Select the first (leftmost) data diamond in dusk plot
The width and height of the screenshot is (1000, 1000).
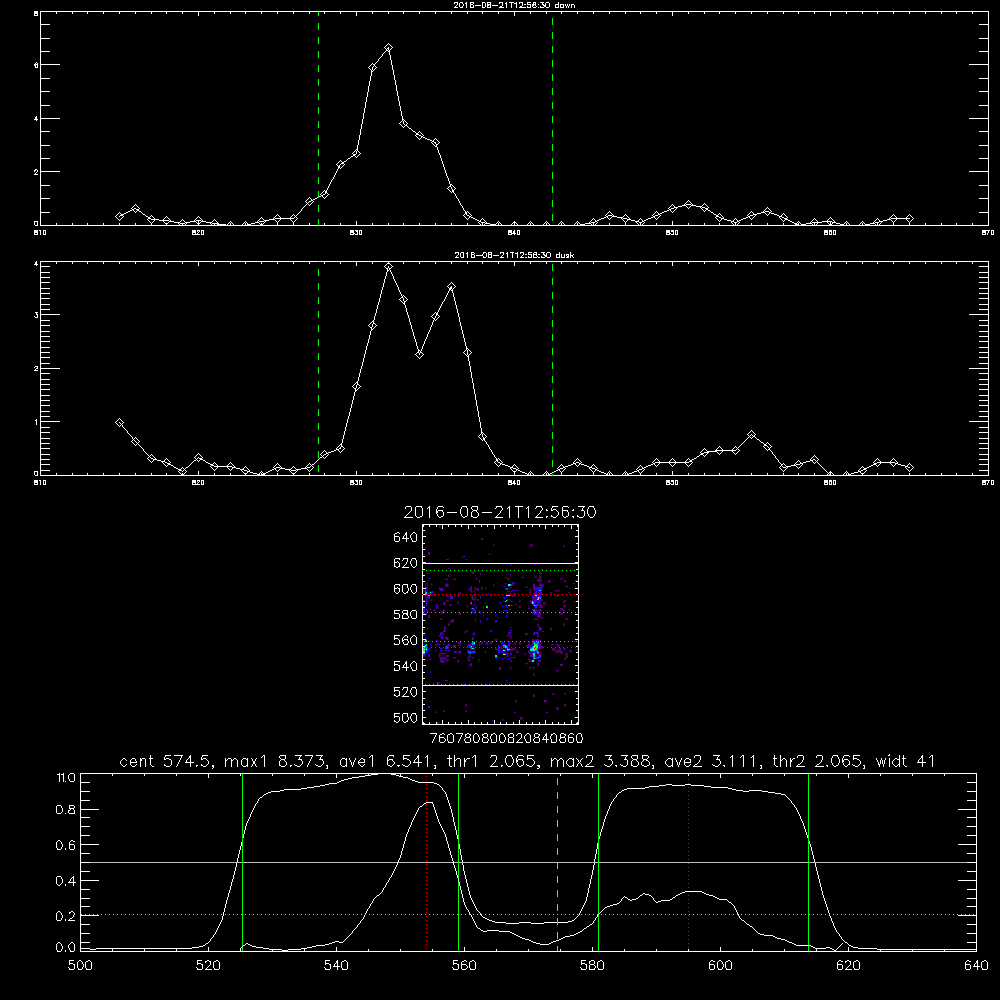[x=119, y=422]
